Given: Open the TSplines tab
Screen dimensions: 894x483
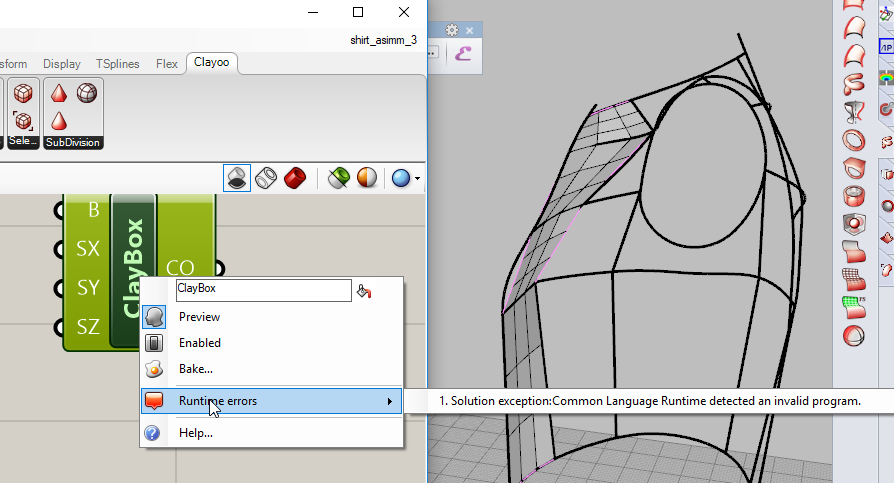Looking at the screenshot, I should point(118,64).
